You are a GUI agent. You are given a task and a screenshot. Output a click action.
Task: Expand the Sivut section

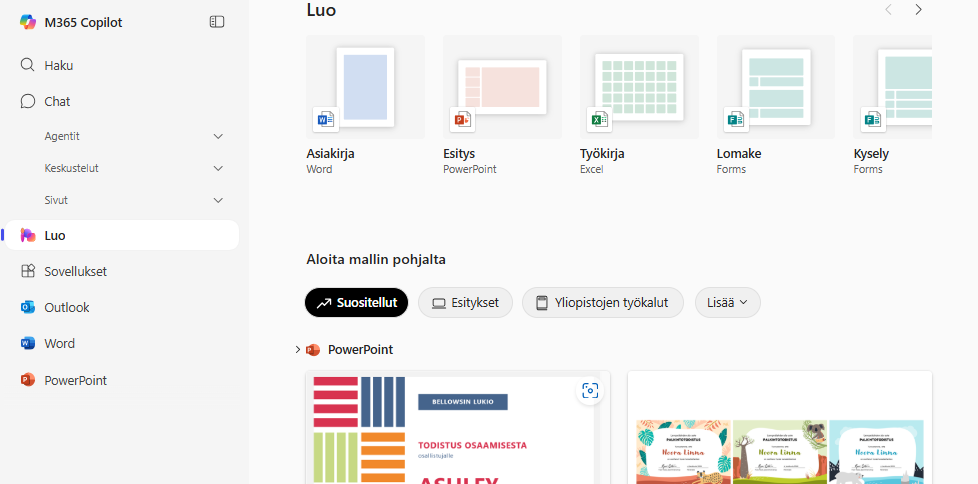click(x=218, y=200)
